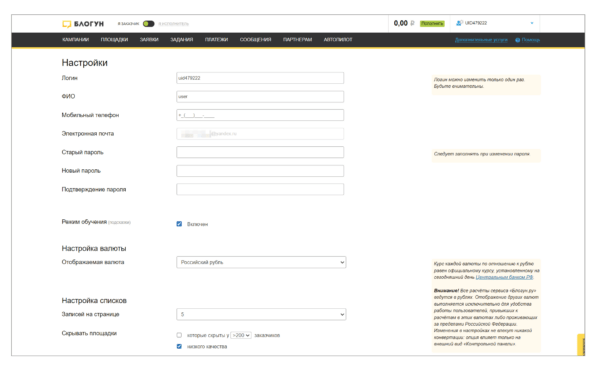The image size is (600, 369).
Task: Open the Автопилот menu item
Action: [338, 39]
